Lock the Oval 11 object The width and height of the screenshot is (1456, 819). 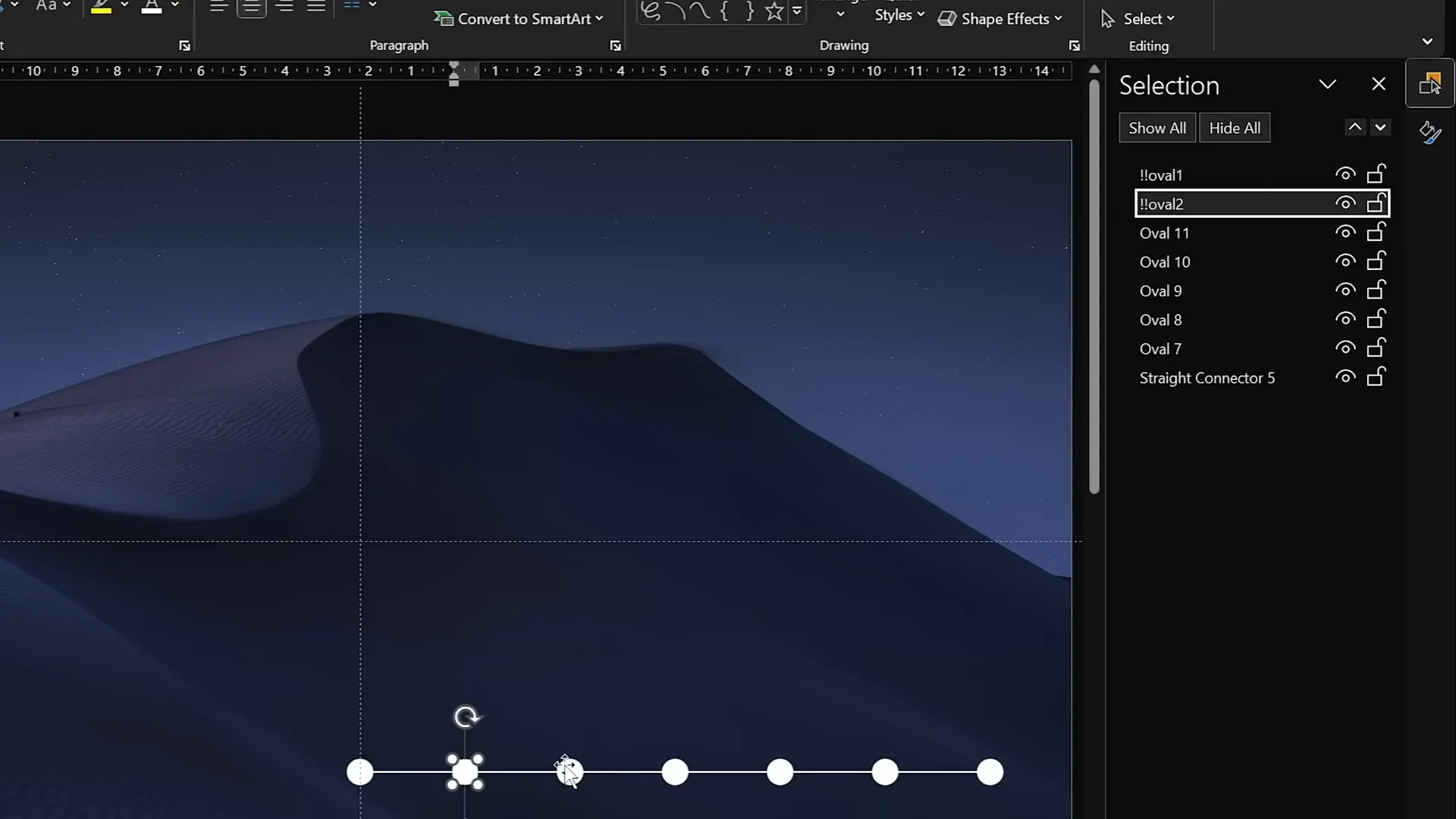1376,231
